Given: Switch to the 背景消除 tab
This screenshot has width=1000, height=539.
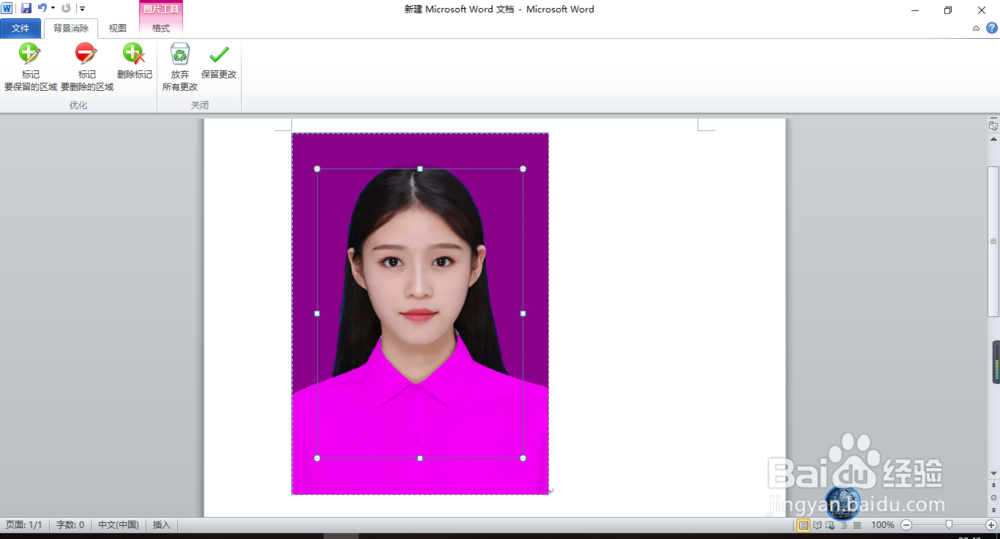Looking at the screenshot, I should point(71,28).
